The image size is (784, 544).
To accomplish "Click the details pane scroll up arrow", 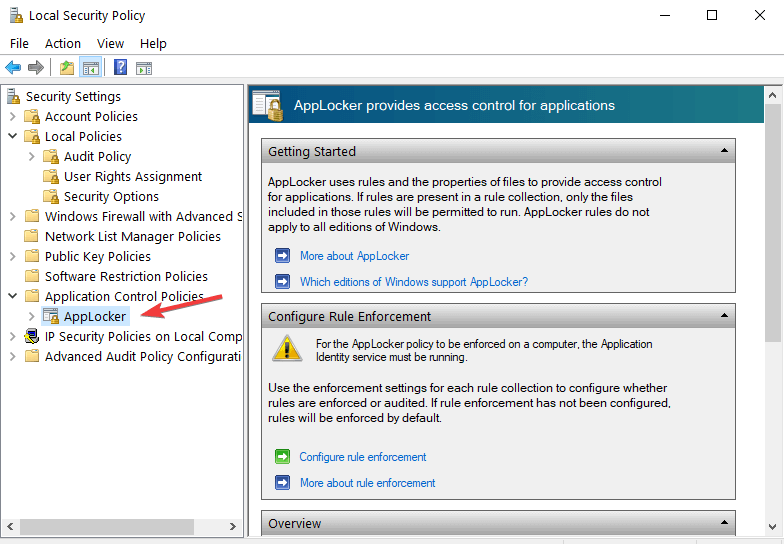I will pyautogui.click(x=772, y=95).
